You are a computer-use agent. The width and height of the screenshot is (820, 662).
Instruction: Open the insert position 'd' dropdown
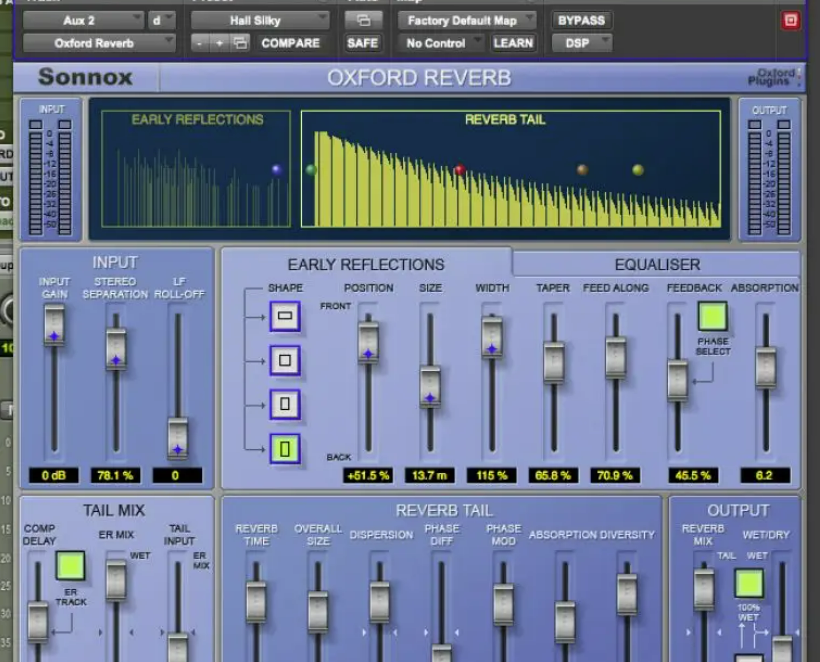coord(162,20)
